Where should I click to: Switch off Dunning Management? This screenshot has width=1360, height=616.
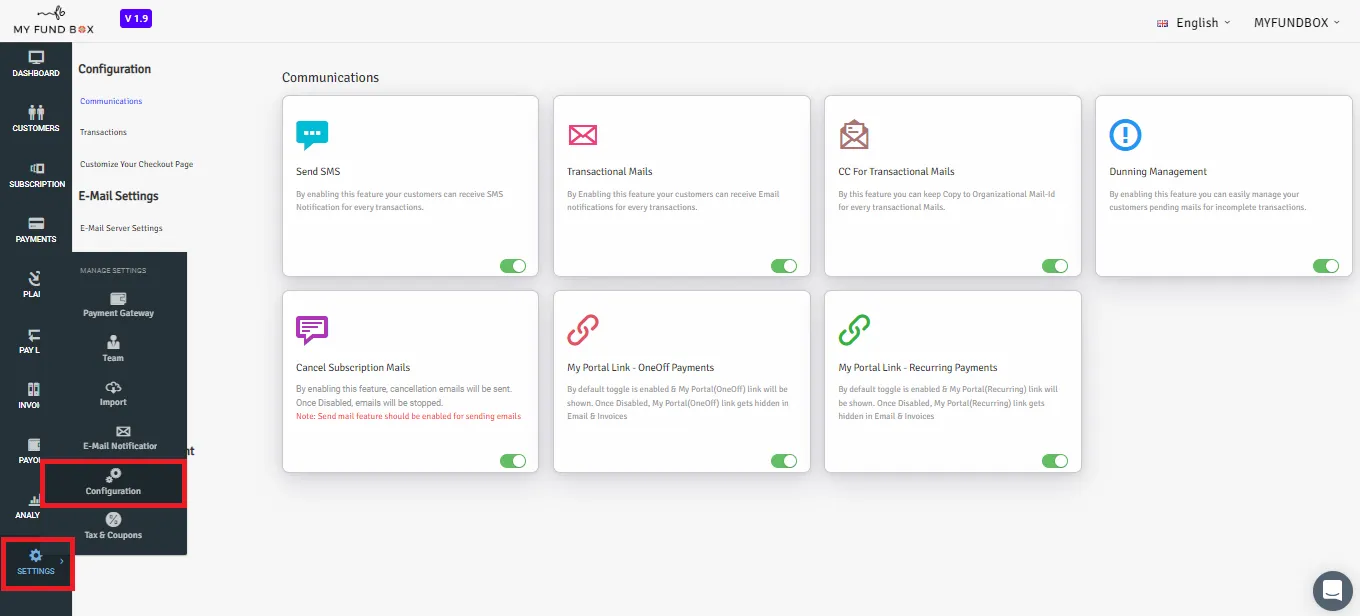click(1326, 266)
